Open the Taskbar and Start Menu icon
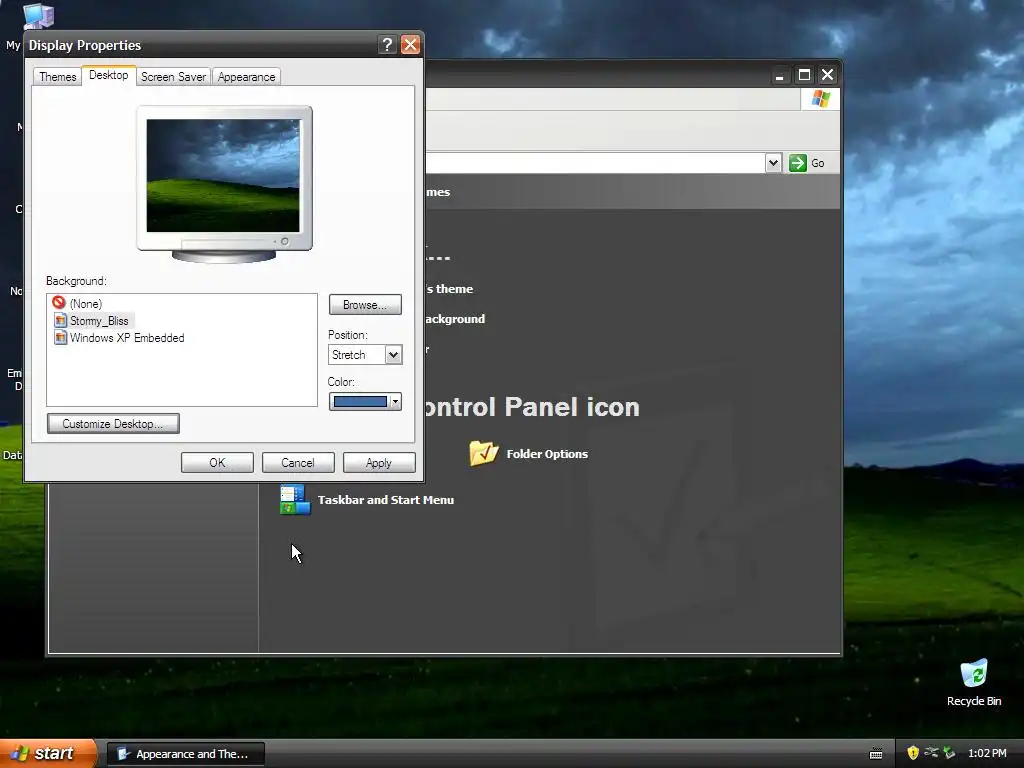The image size is (1024, 768). (x=295, y=500)
